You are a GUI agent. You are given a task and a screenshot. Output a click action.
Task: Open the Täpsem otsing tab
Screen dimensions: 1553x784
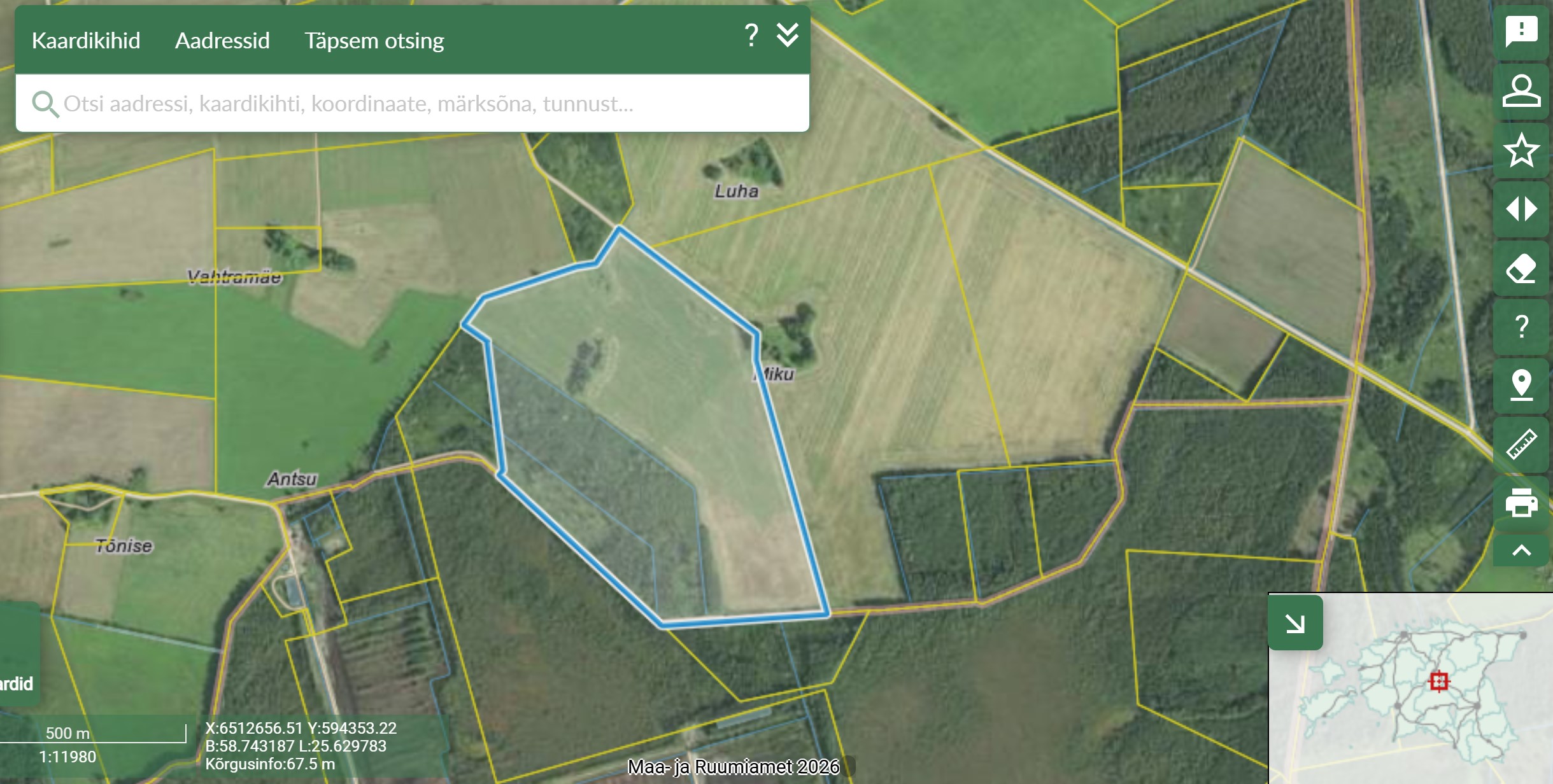tap(374, 41)
